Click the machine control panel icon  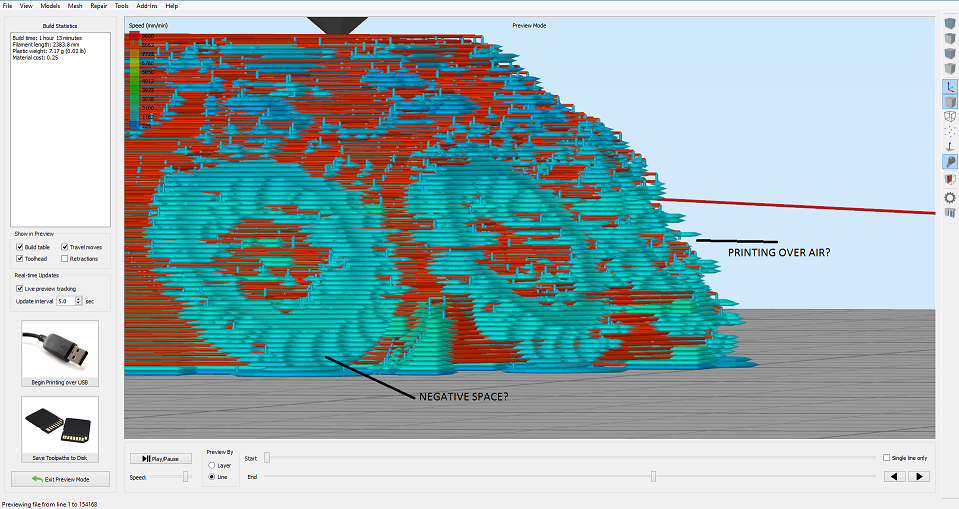click(x=949, y=212)
